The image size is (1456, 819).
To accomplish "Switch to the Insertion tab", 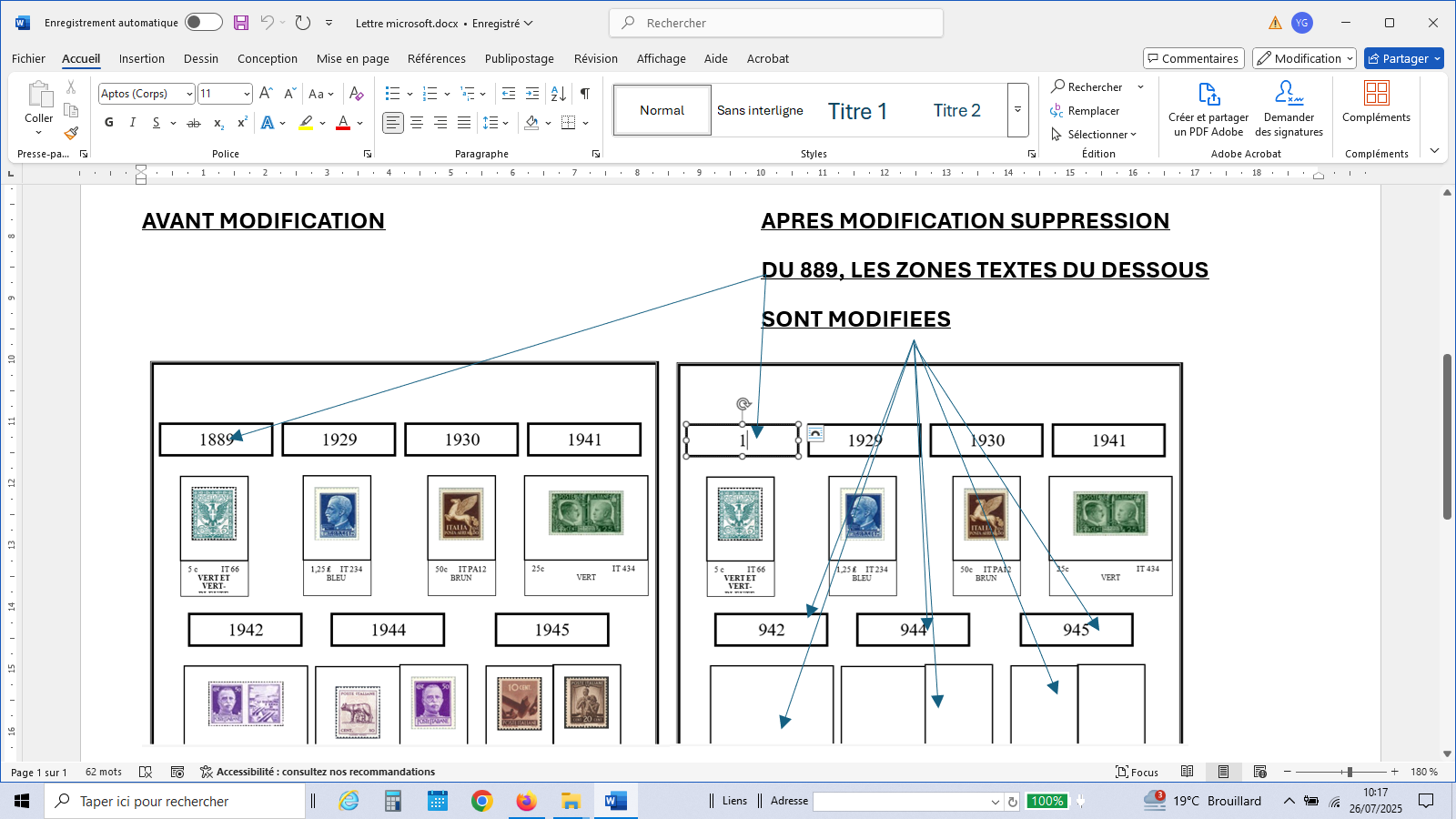I will (142, 58).
